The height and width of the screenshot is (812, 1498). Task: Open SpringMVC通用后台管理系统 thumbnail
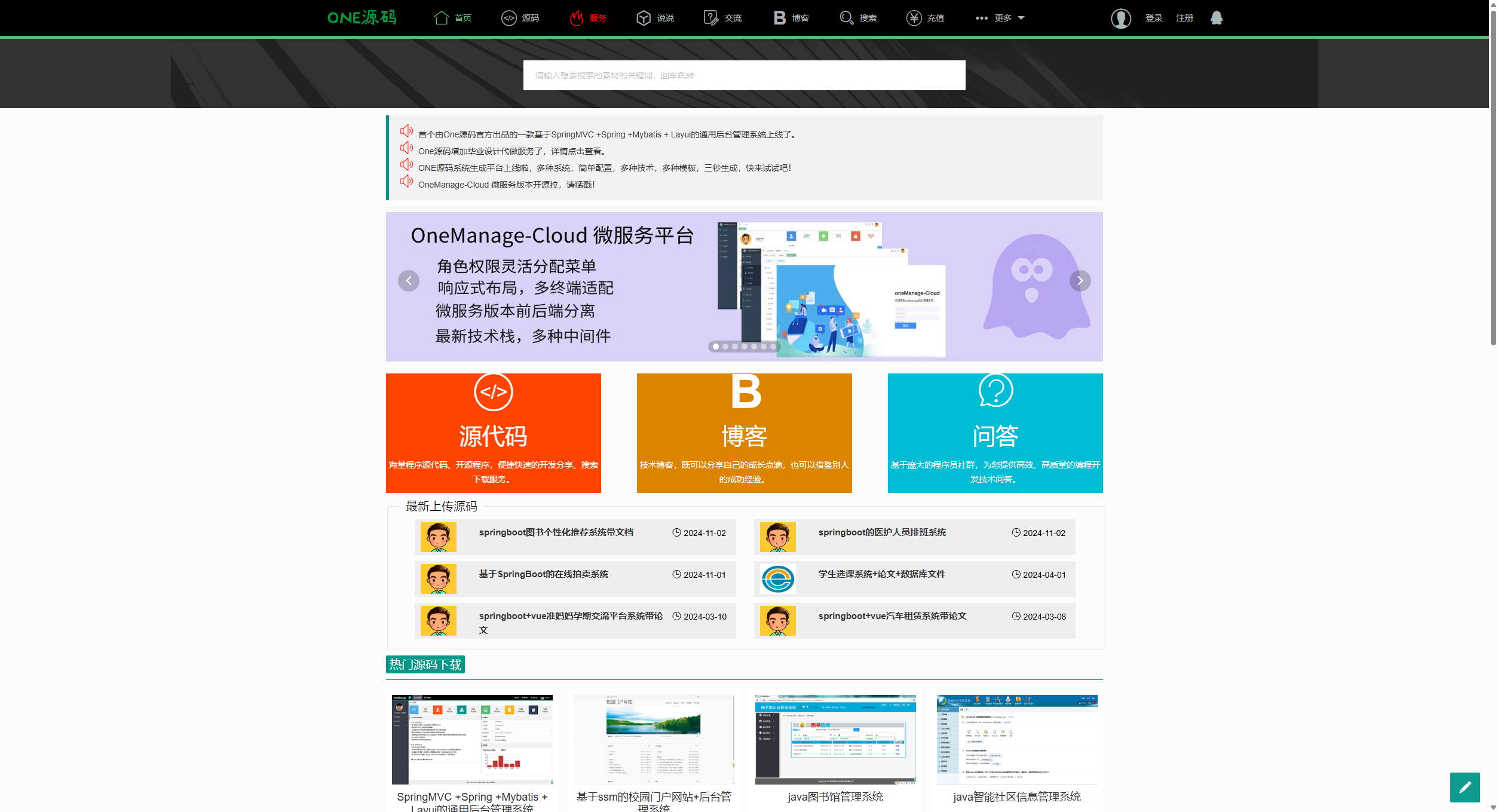(472, 739)
